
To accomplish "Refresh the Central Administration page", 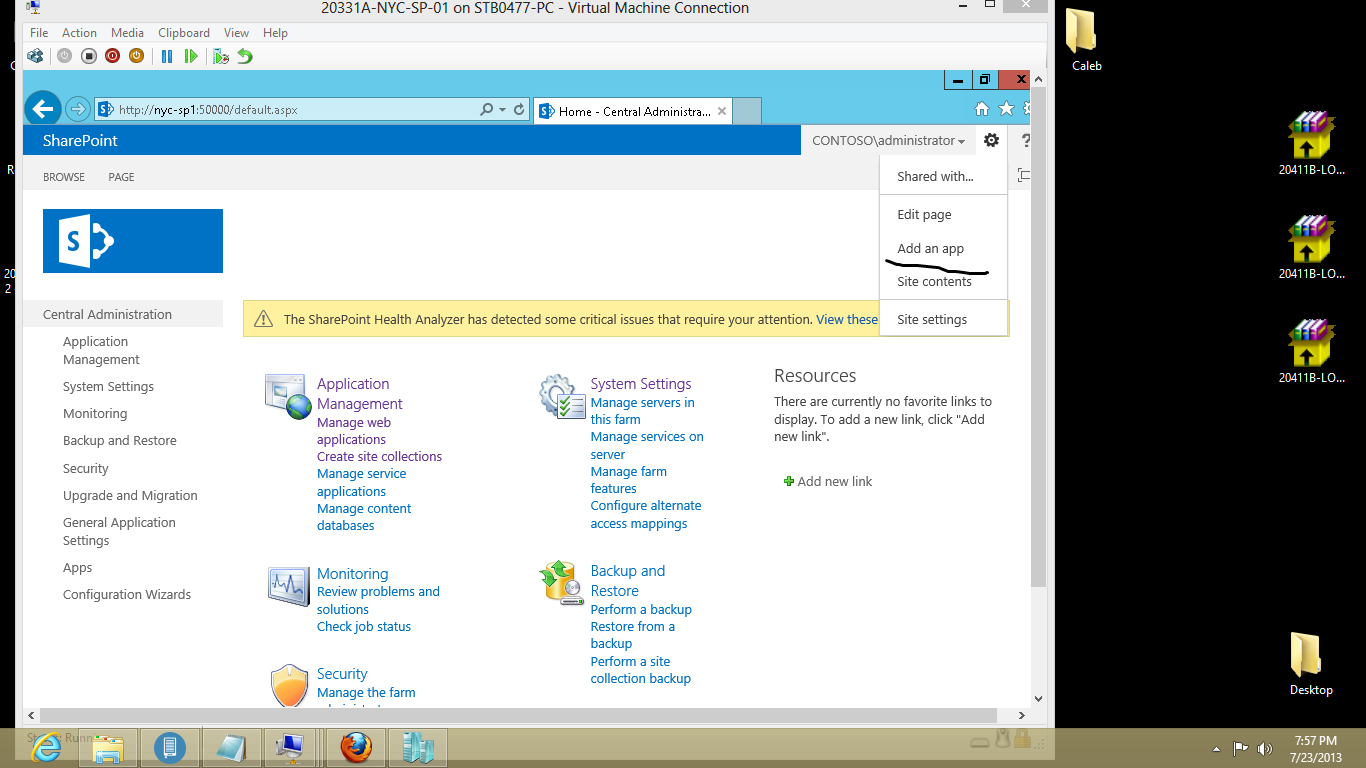I will tap(519, 110).
